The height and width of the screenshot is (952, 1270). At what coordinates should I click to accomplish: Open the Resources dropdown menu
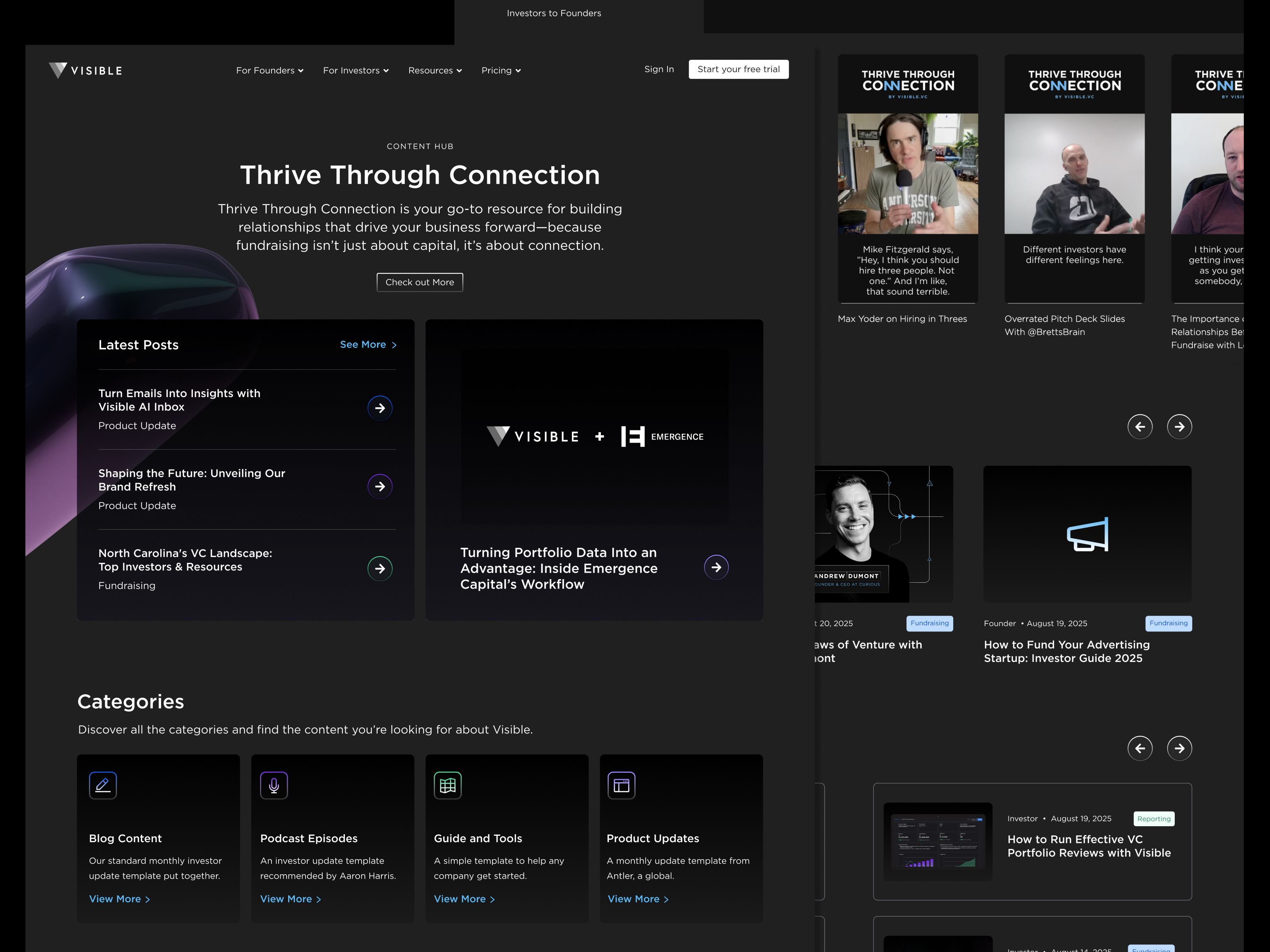(435, 70)
